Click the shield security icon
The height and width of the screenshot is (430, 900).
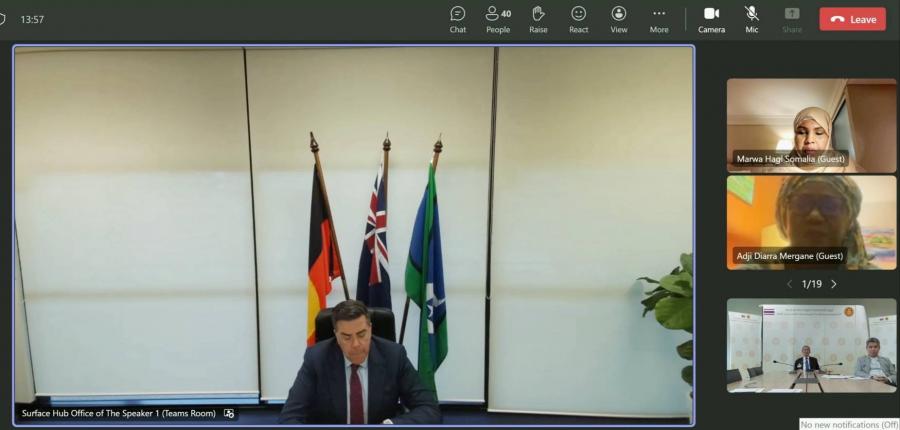click(3, 19)
